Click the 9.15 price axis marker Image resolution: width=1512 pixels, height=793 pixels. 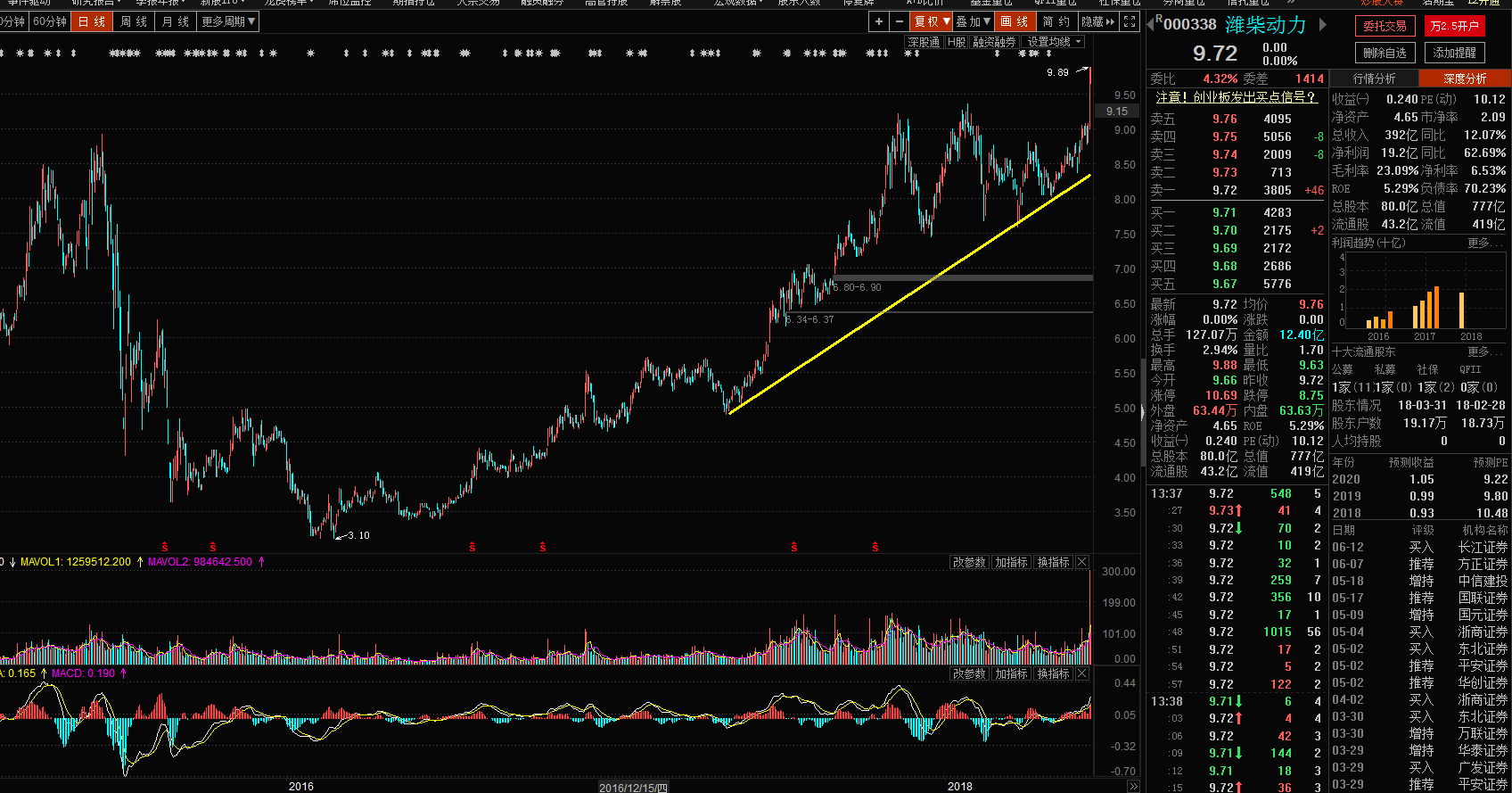coord(1117,112)
